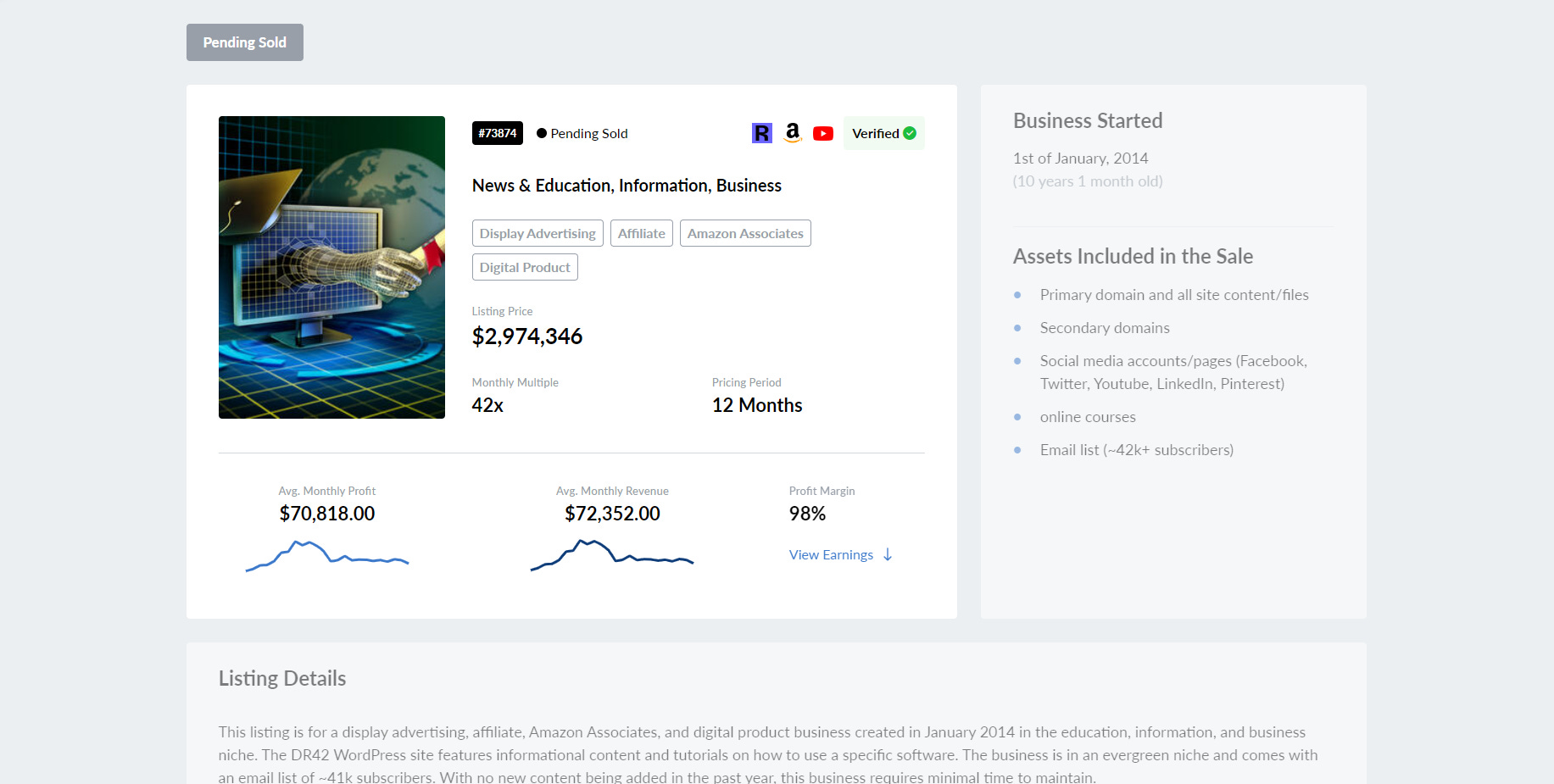
Task: Click the 98% profit margin value
Action: (807, 514)
